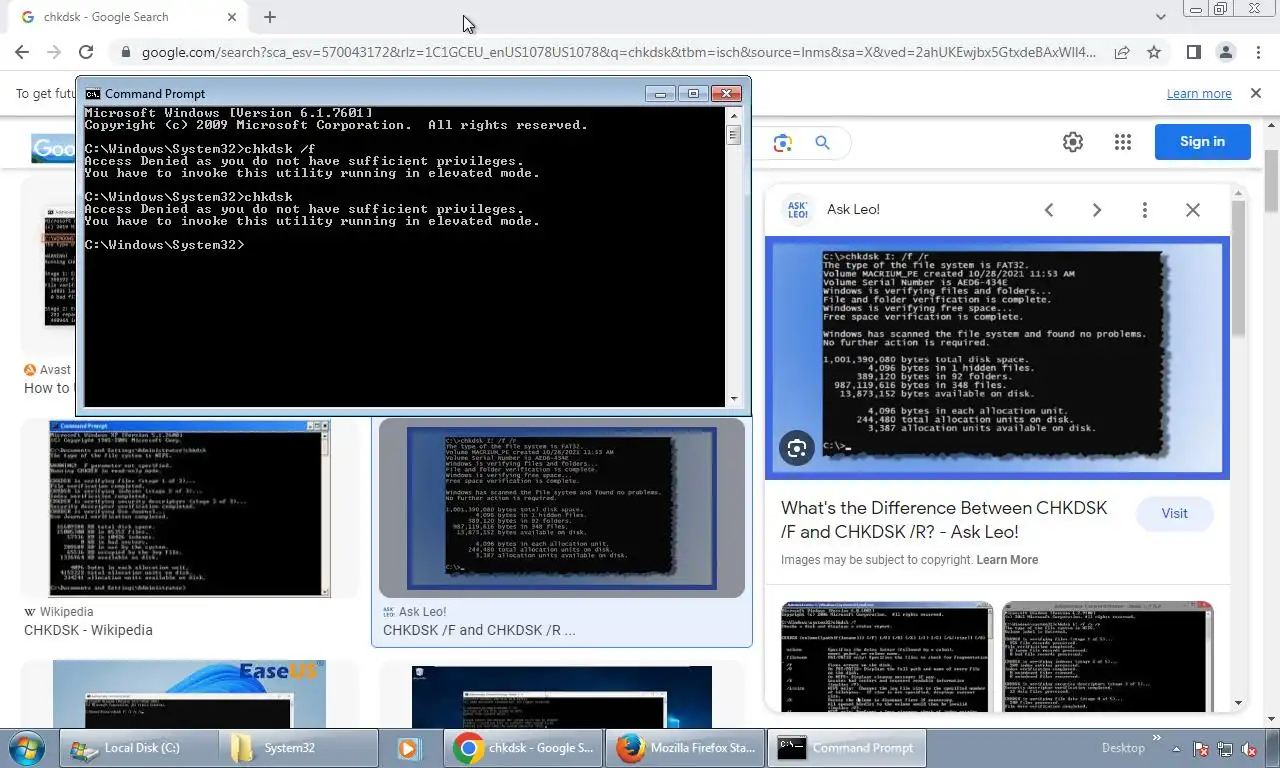Click the Sign in button

(1202, 142)
